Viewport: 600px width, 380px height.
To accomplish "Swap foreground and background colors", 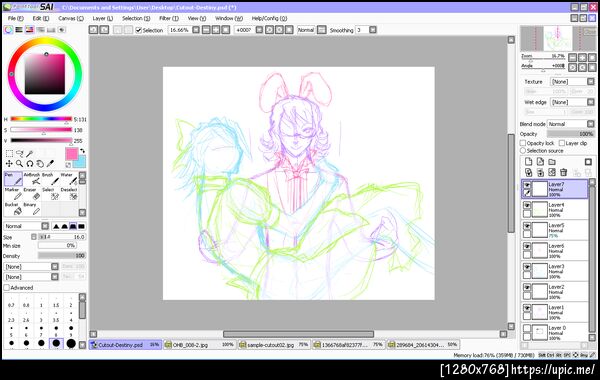I will (82, 151).
